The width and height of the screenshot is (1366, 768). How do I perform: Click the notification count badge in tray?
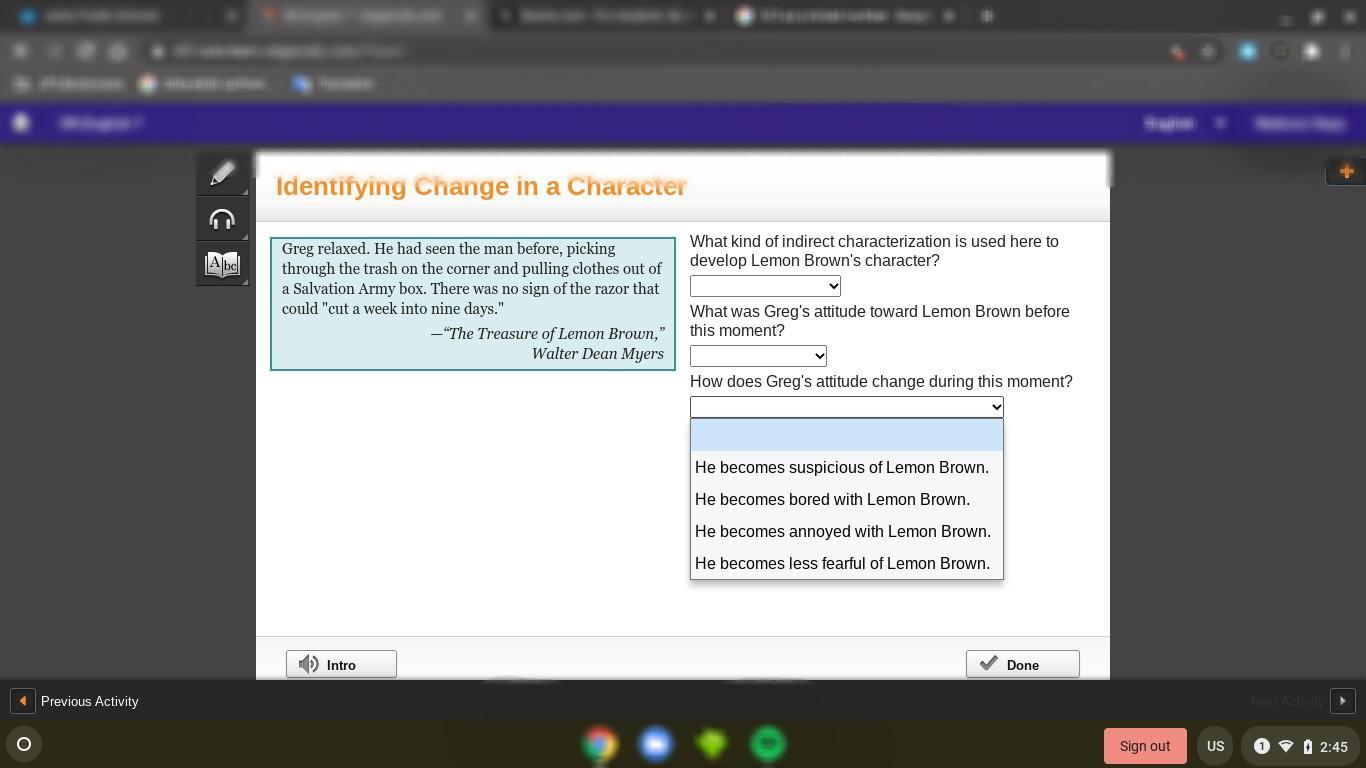1262,746
